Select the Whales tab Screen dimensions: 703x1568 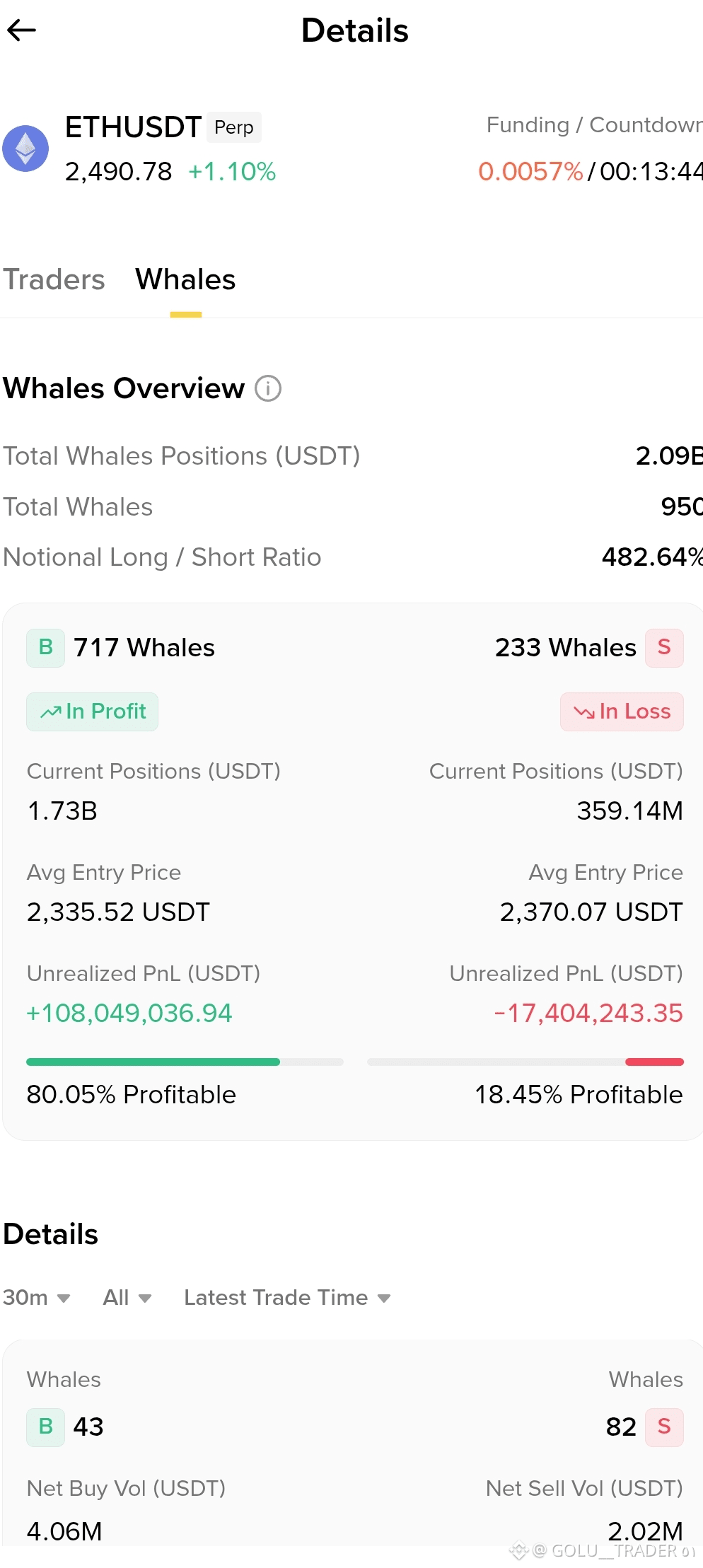tap(185, 279)
